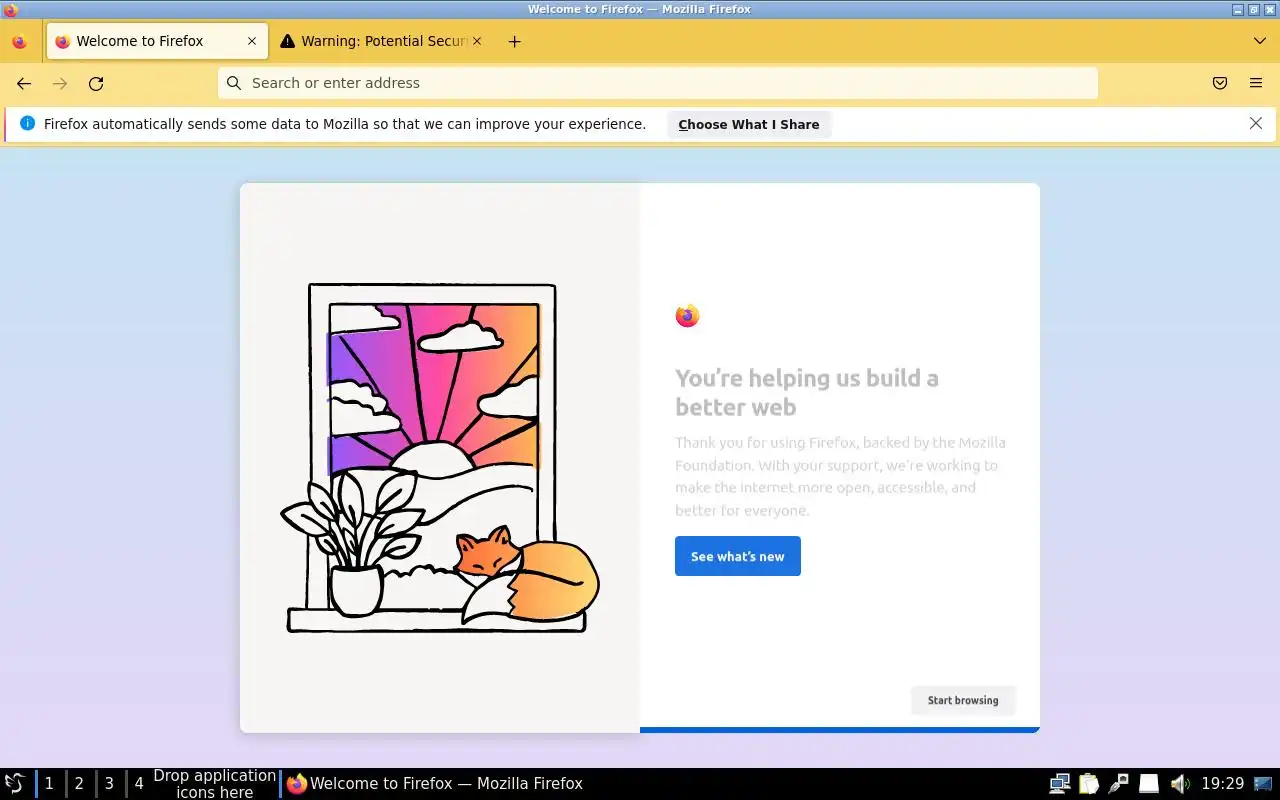Switch to Warning: Potential Security tab

coord(381,41)
